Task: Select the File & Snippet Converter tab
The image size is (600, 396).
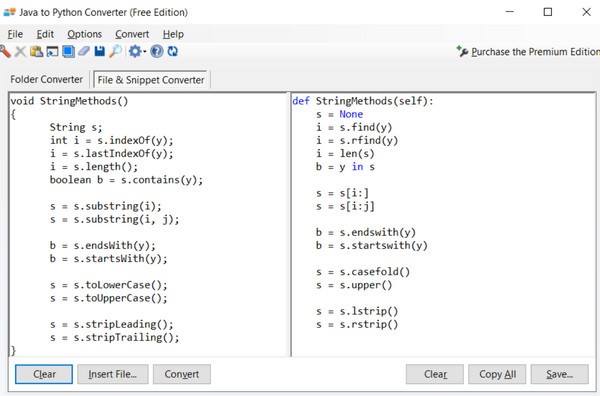Action: (x=151, y=80)
